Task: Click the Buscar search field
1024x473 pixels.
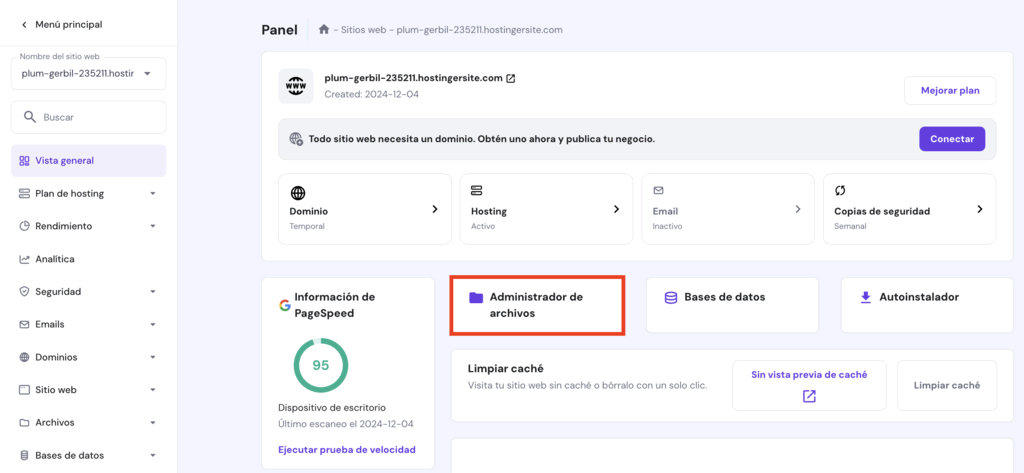Action: [88, 117]
